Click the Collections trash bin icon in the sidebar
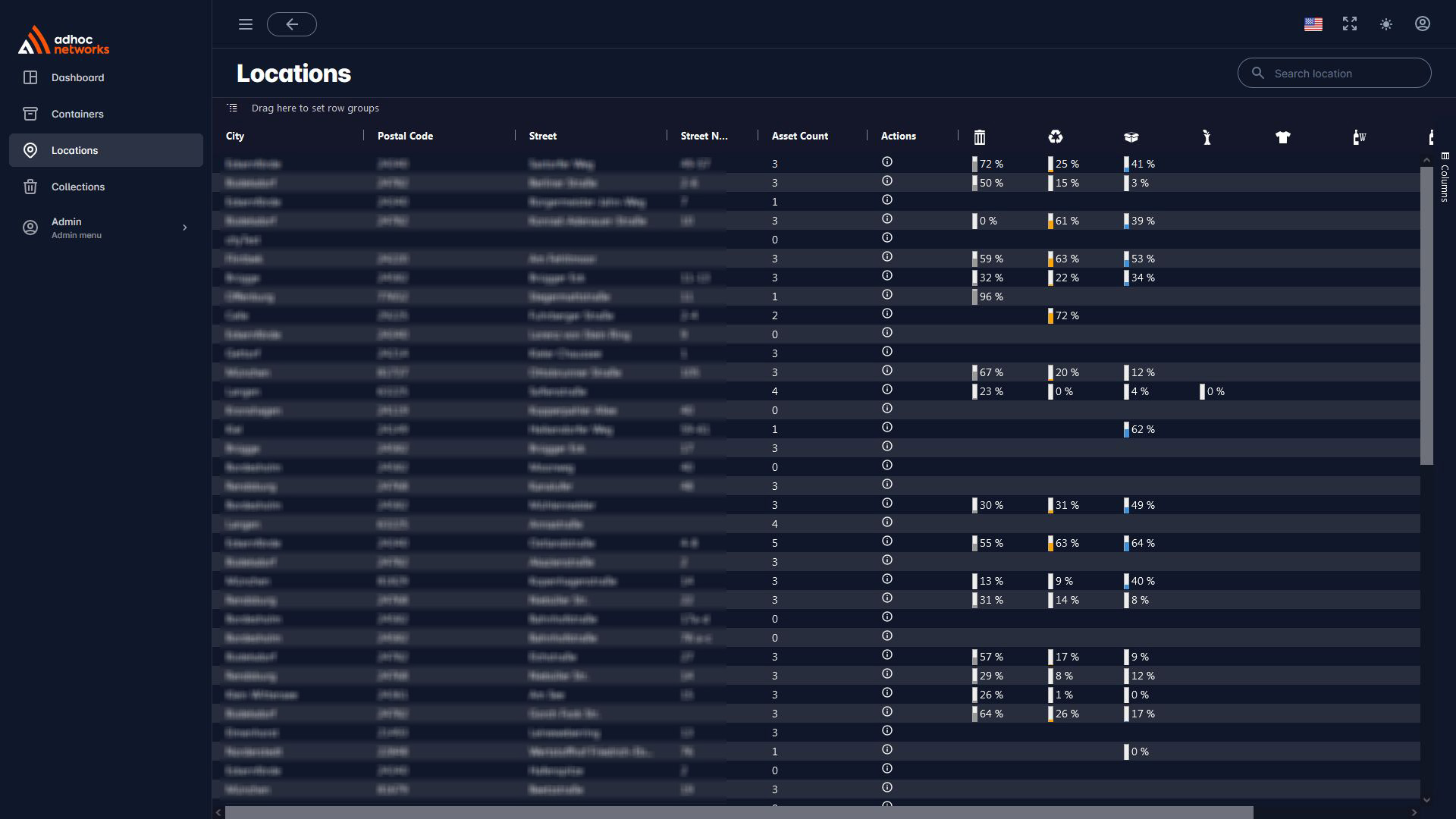This screenshot has height=819, width=1456. [30, 187]
